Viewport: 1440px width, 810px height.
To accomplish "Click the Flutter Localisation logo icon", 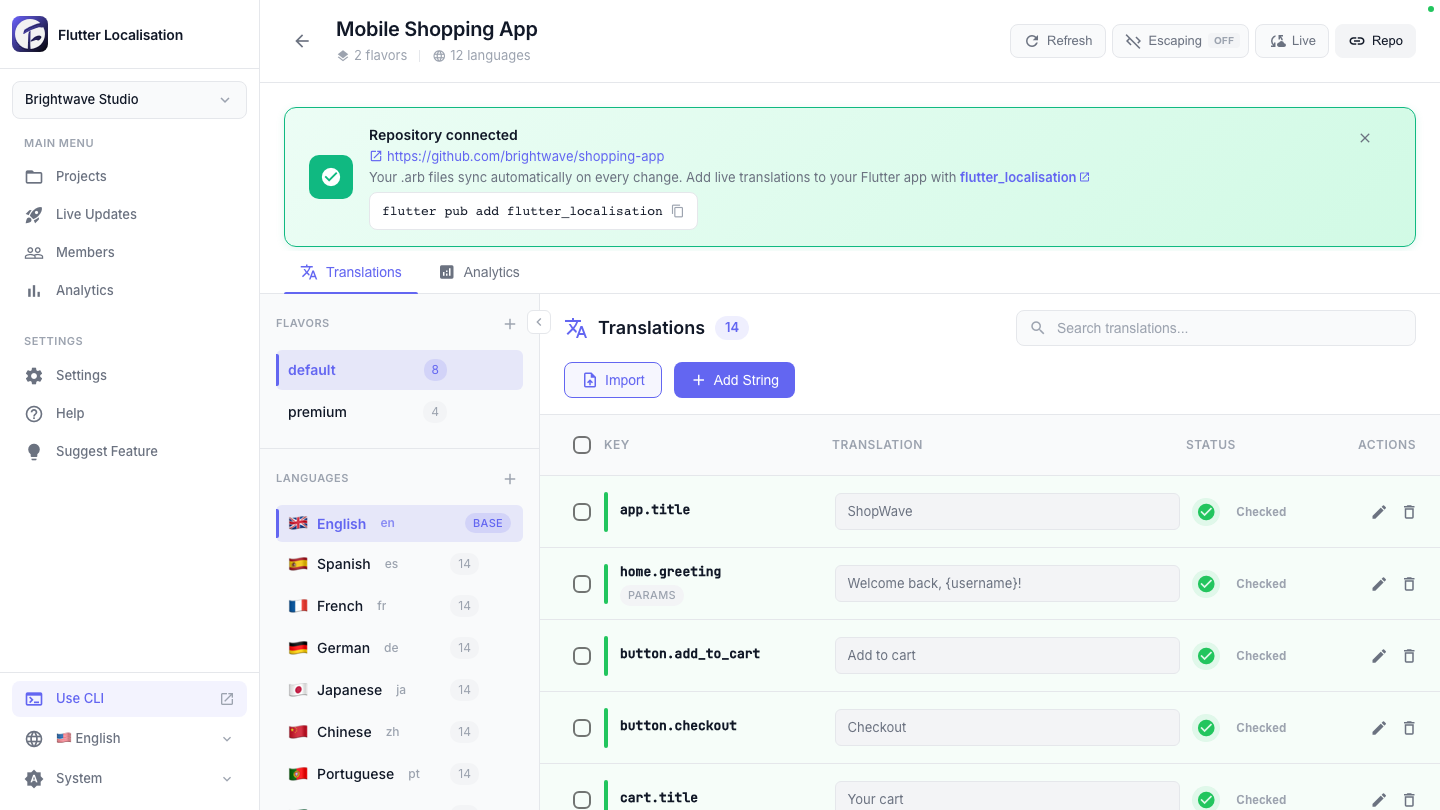I will click(x=30, y=34).
